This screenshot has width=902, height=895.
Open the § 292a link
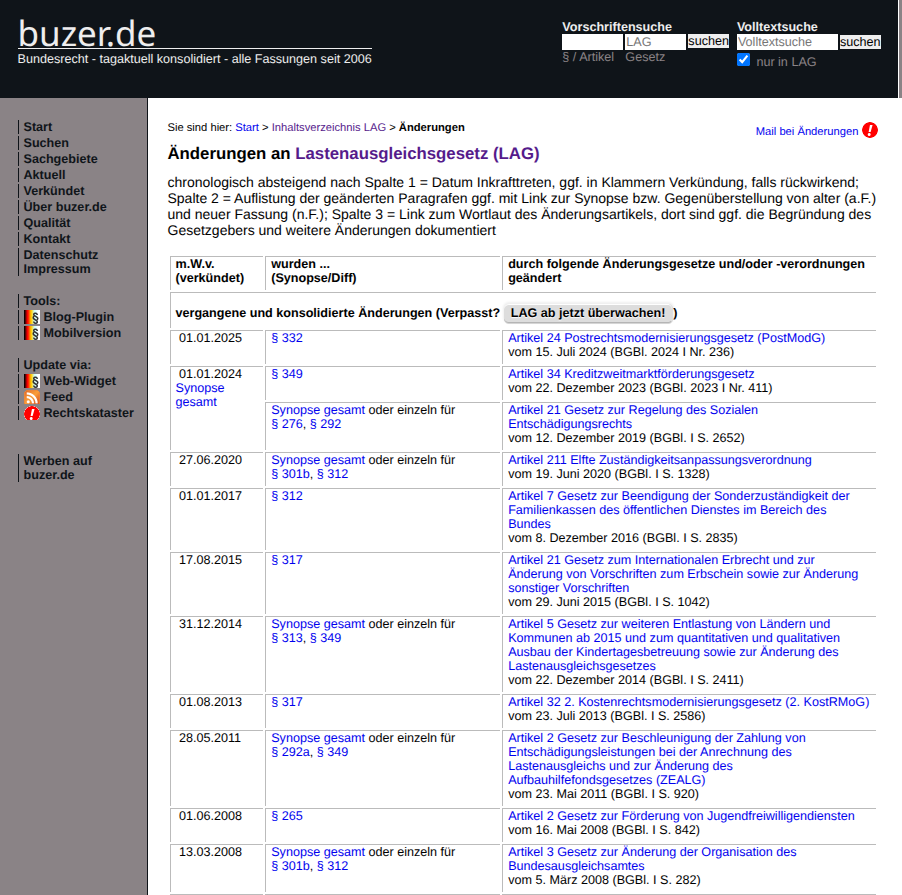tap(291, 752)
